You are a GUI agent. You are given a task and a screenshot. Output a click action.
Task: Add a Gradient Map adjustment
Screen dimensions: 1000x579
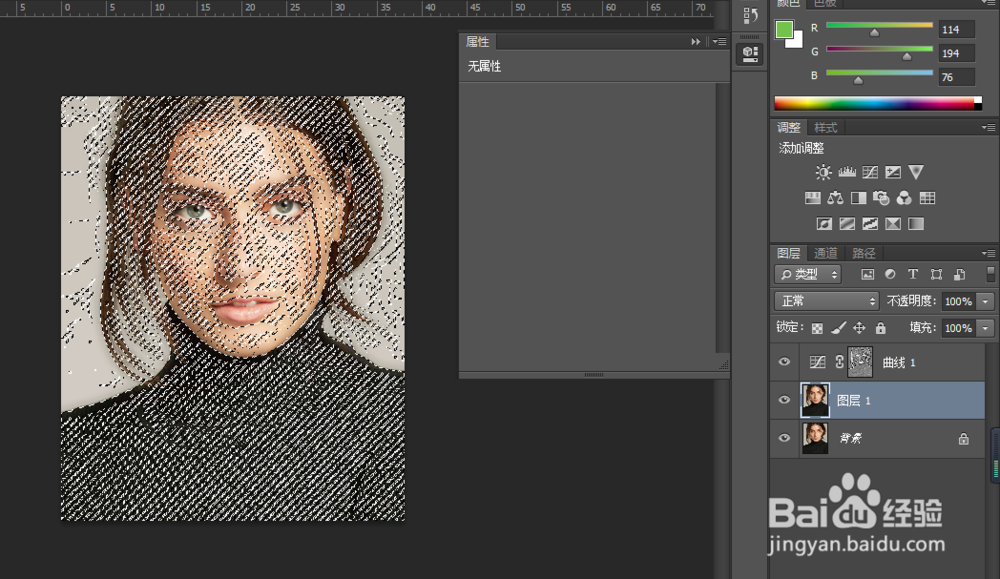pos(916,224)
